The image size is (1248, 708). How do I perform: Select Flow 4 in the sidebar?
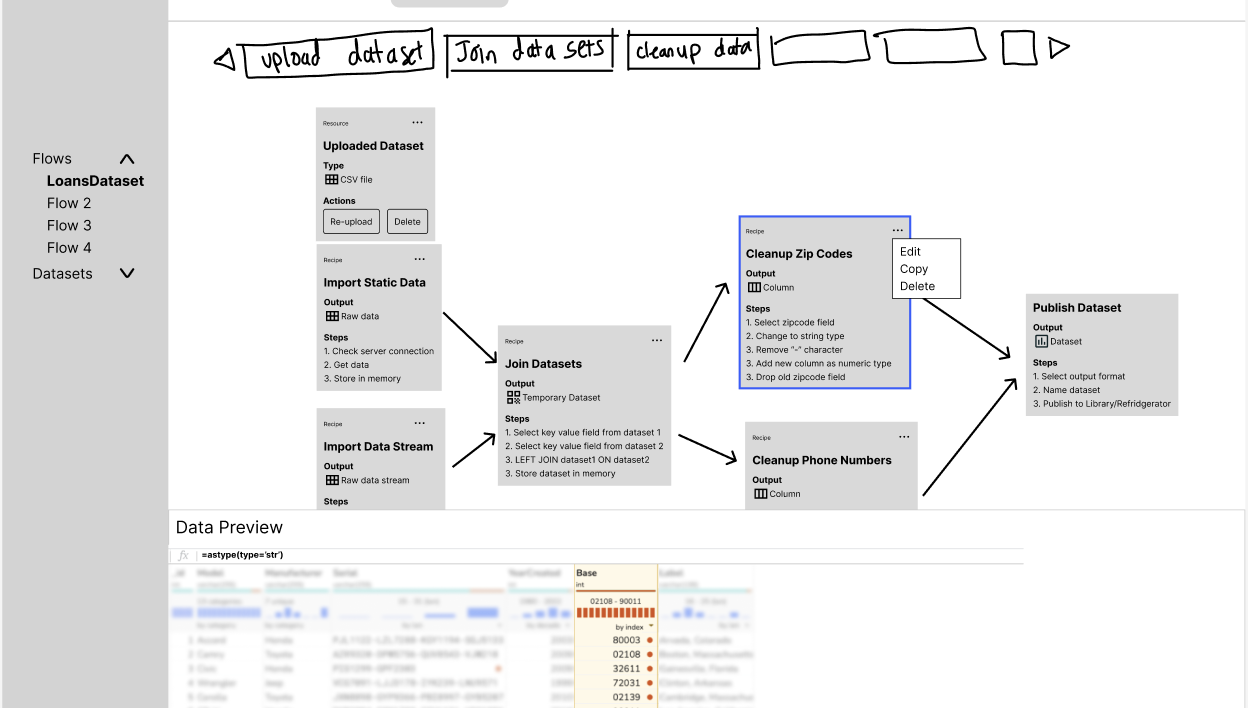tap(69, 247)
